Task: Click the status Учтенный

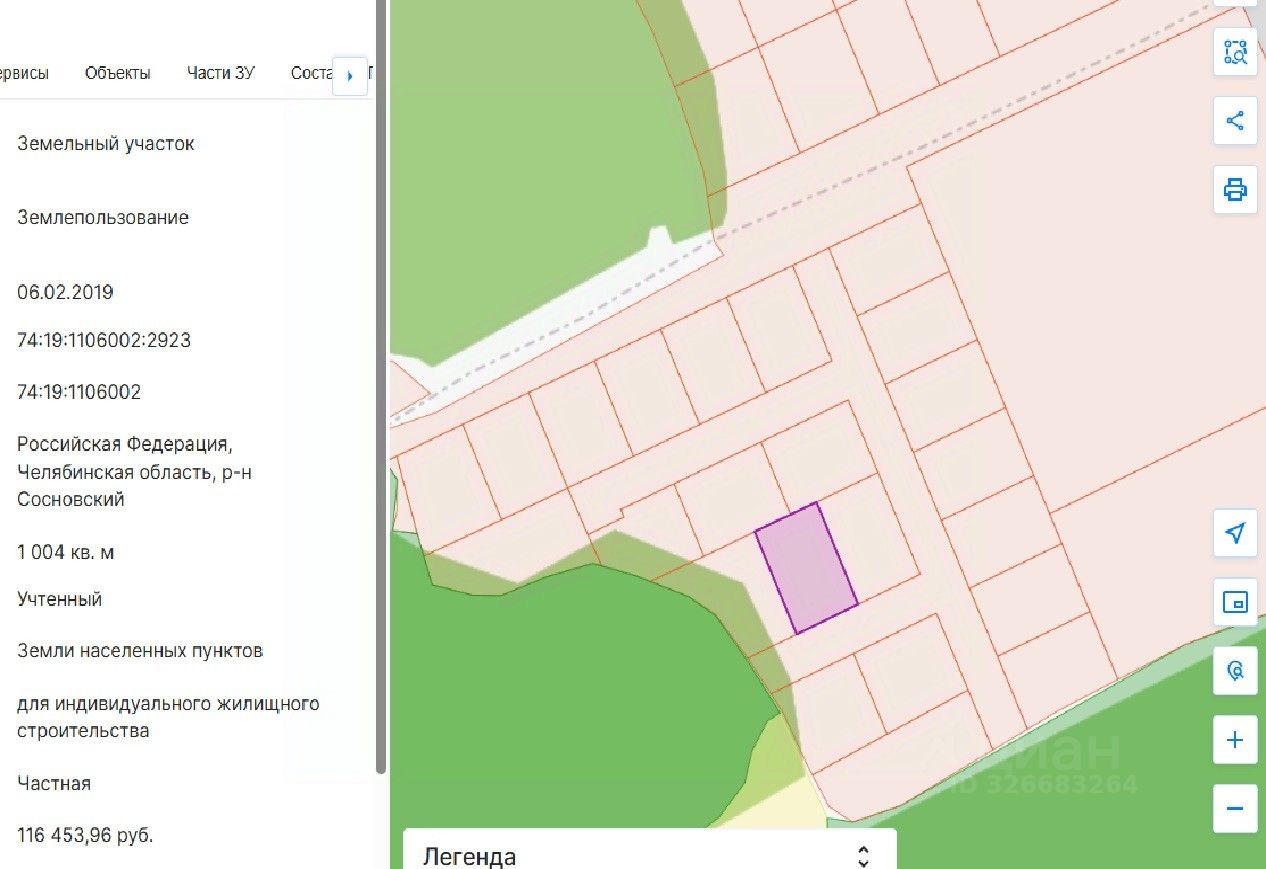Action: click(60, 600)
